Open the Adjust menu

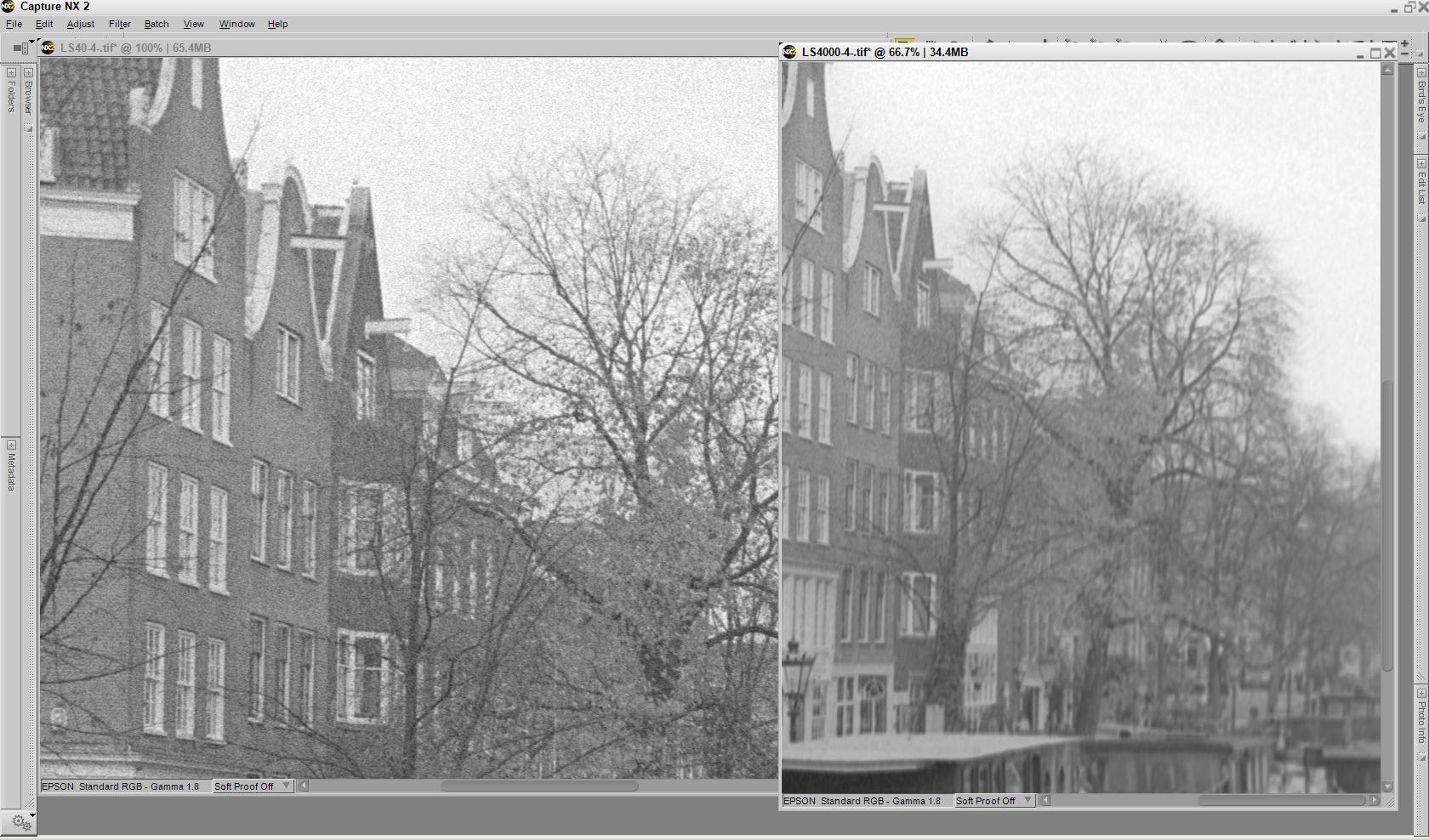(x=81, y=24)
